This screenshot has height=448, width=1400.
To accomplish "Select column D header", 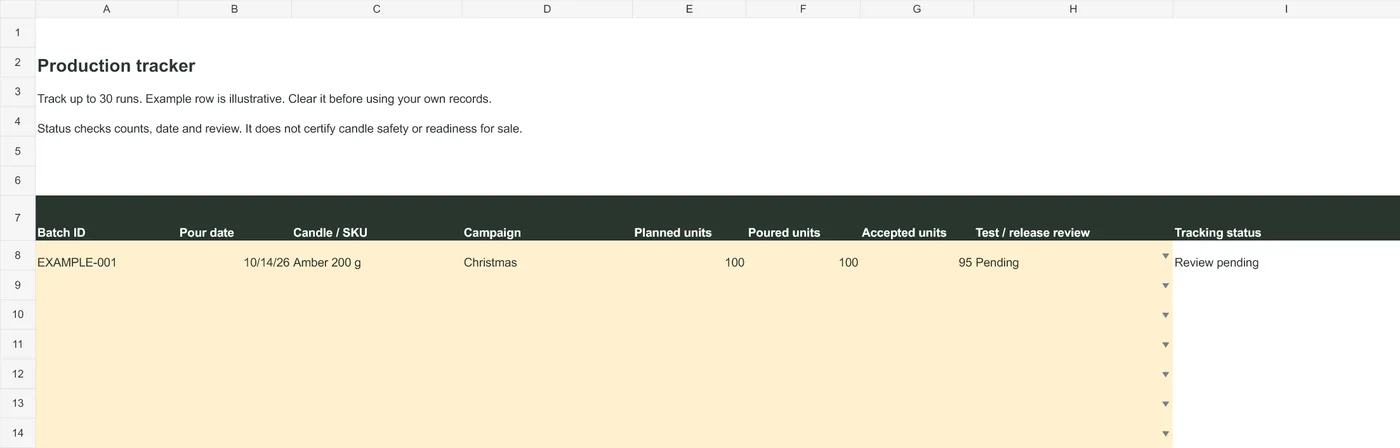I will (547, 9).
